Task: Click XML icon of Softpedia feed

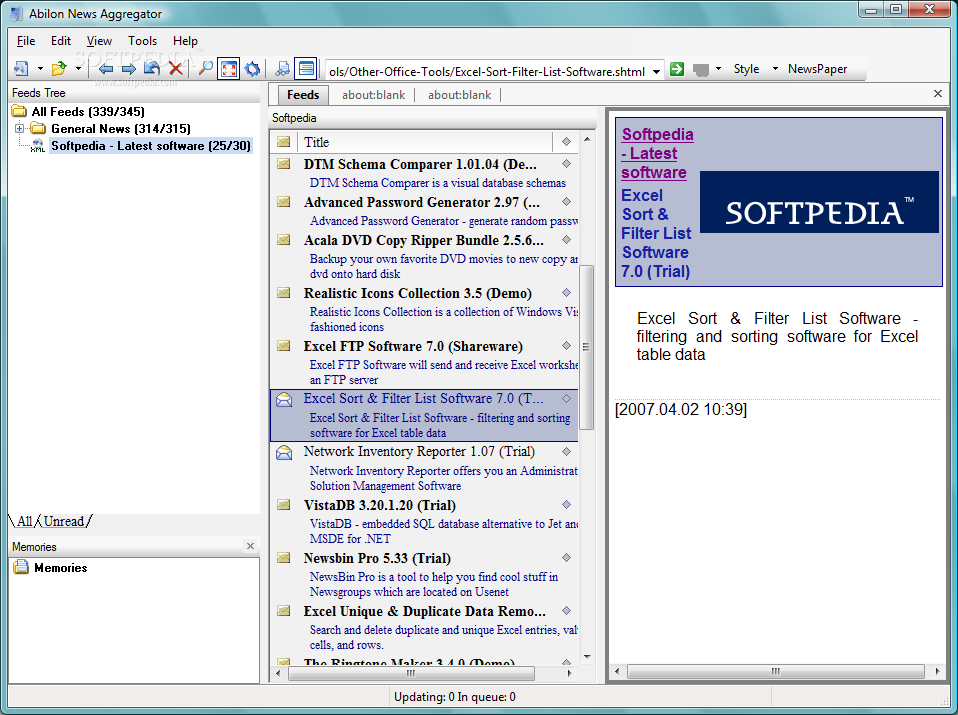Action: [x=38, y=145]
